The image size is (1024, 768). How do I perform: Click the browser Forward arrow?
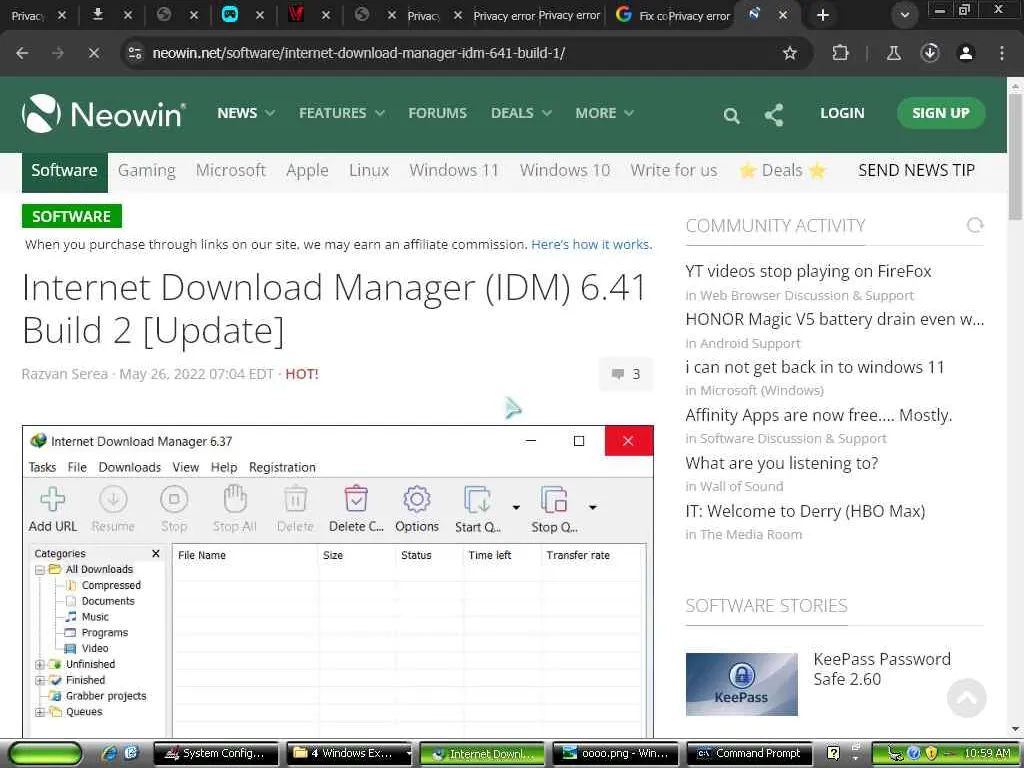point(58,54)
